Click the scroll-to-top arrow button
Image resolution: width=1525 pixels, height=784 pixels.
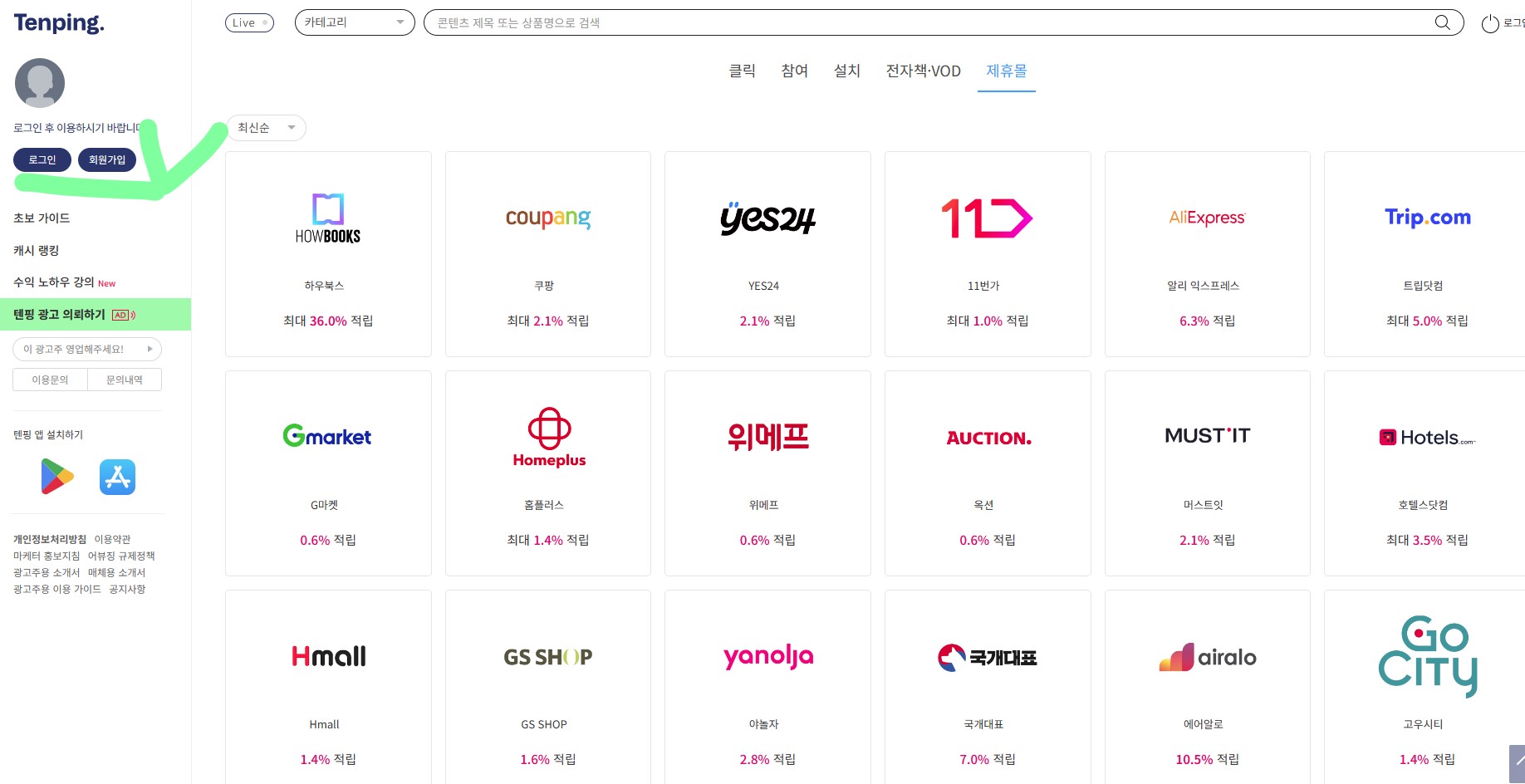point(1518,762)
